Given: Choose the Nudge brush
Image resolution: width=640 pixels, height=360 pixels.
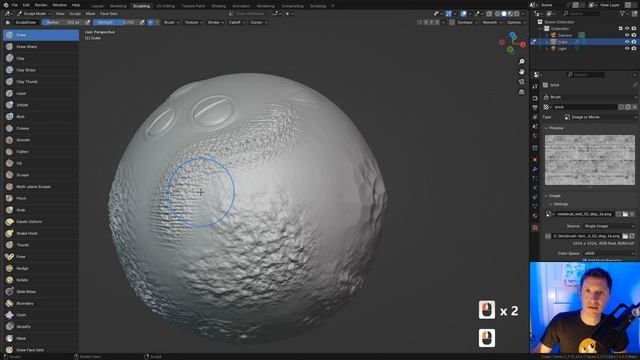Looking at the screenshot, I should 41,268.
